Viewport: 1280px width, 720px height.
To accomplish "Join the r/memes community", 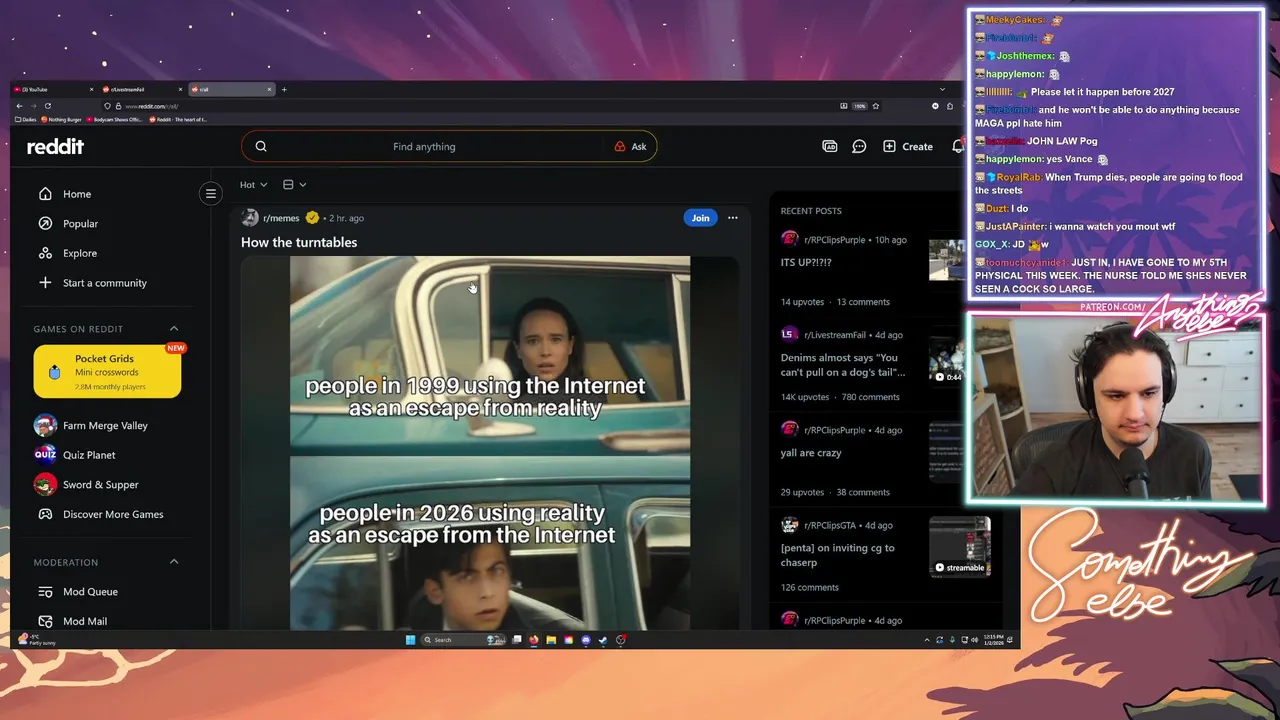I will pos(700,218).
